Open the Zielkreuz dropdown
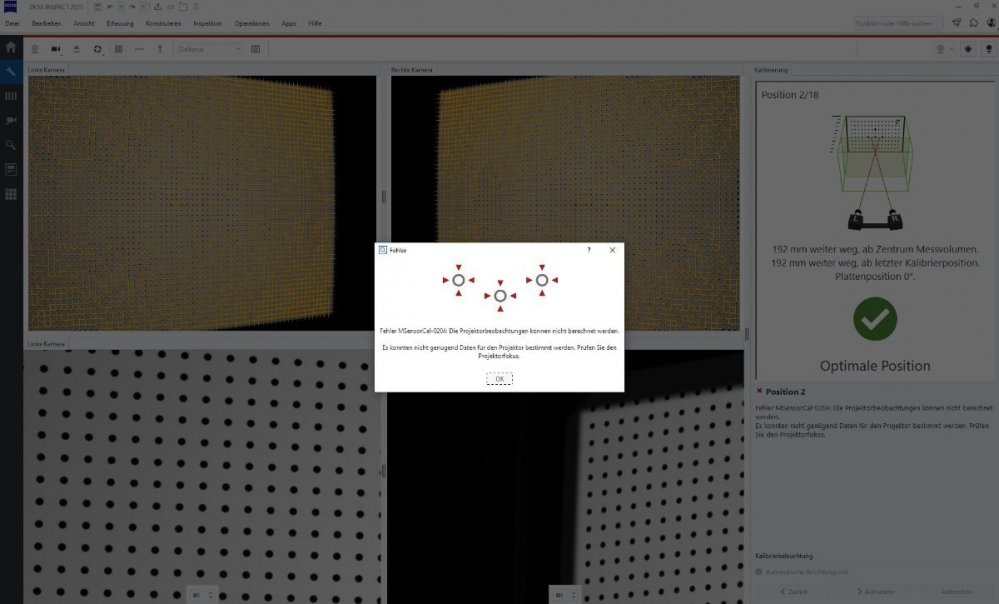 209,48
